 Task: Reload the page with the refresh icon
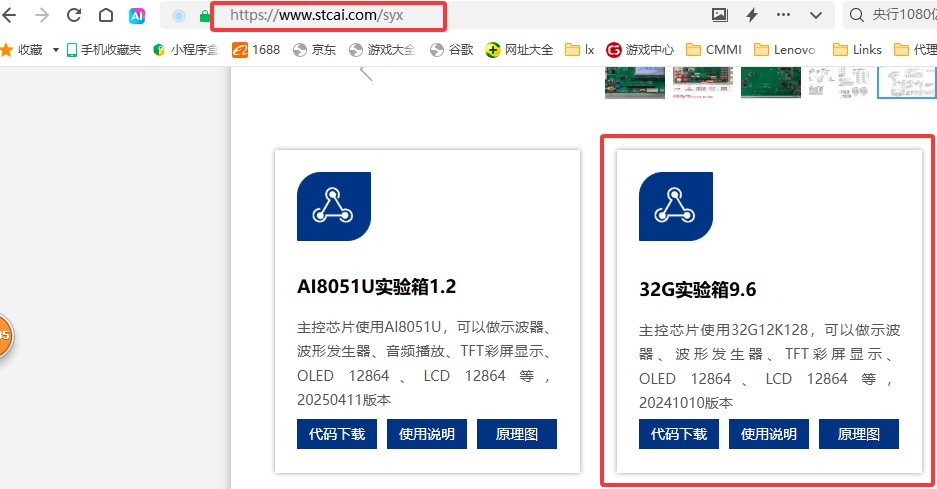pyautogui.click(x=74, y=15)
